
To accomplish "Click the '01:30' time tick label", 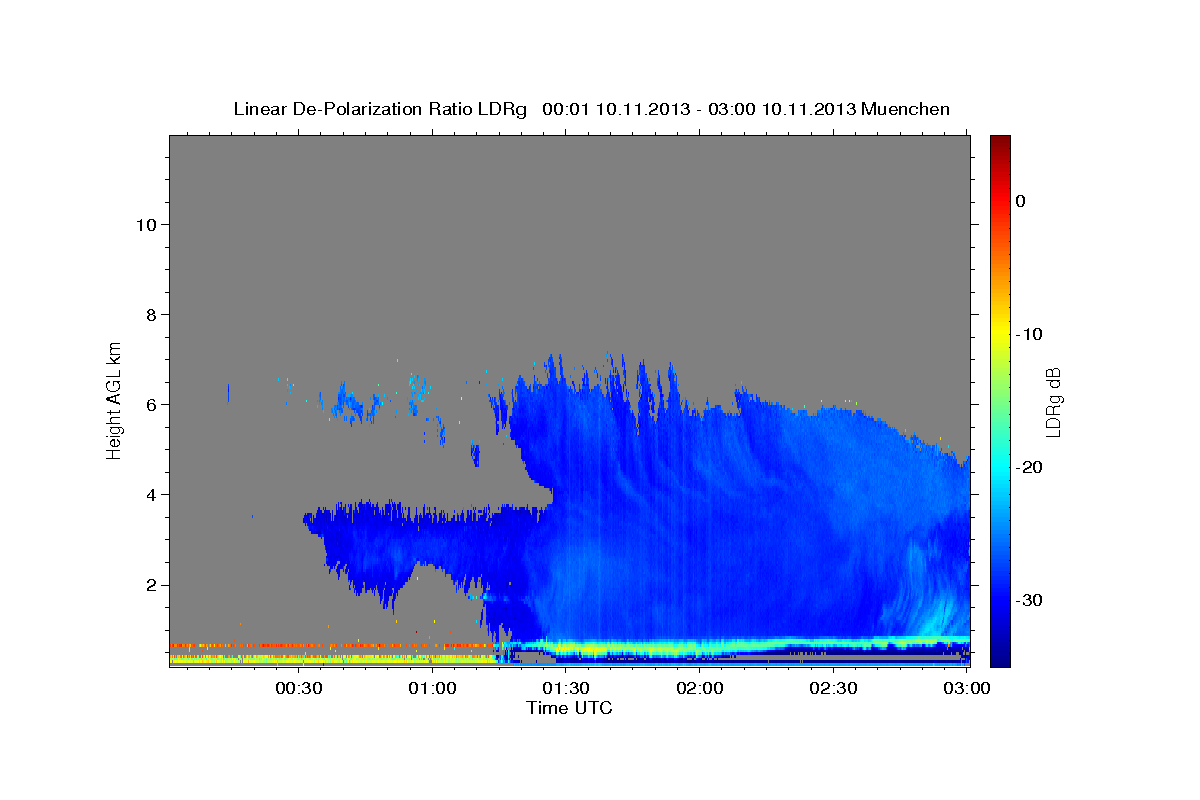I will [x=566, y=689].
